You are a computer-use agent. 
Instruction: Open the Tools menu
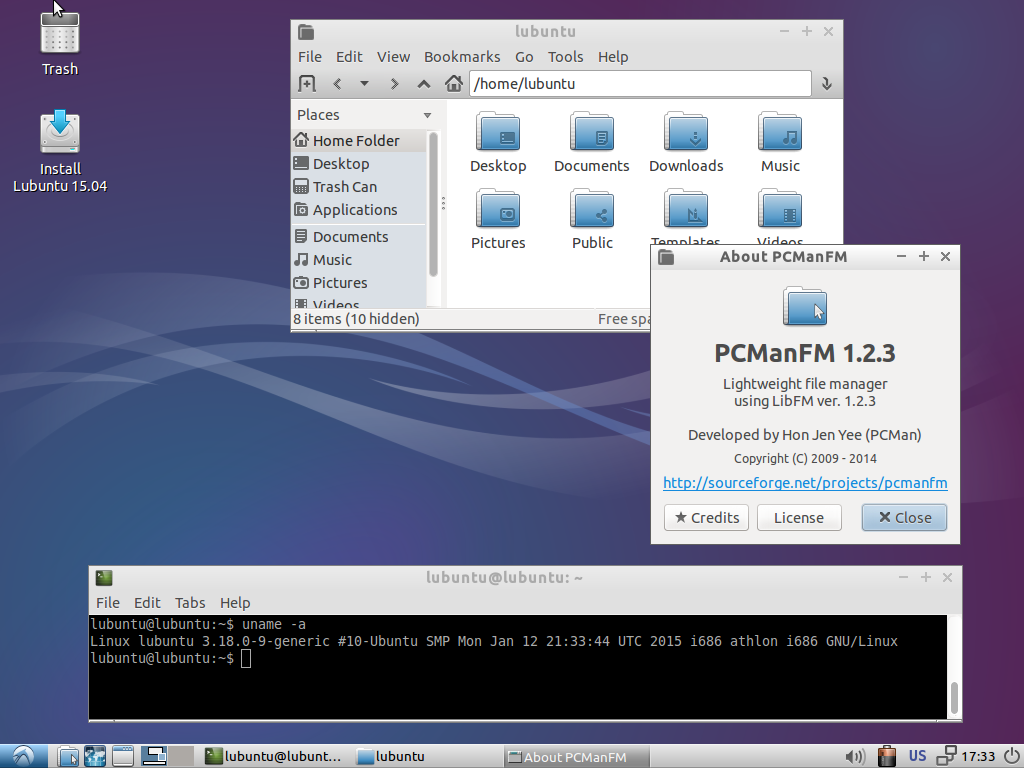pyautogui.click(x=566, y=57)
